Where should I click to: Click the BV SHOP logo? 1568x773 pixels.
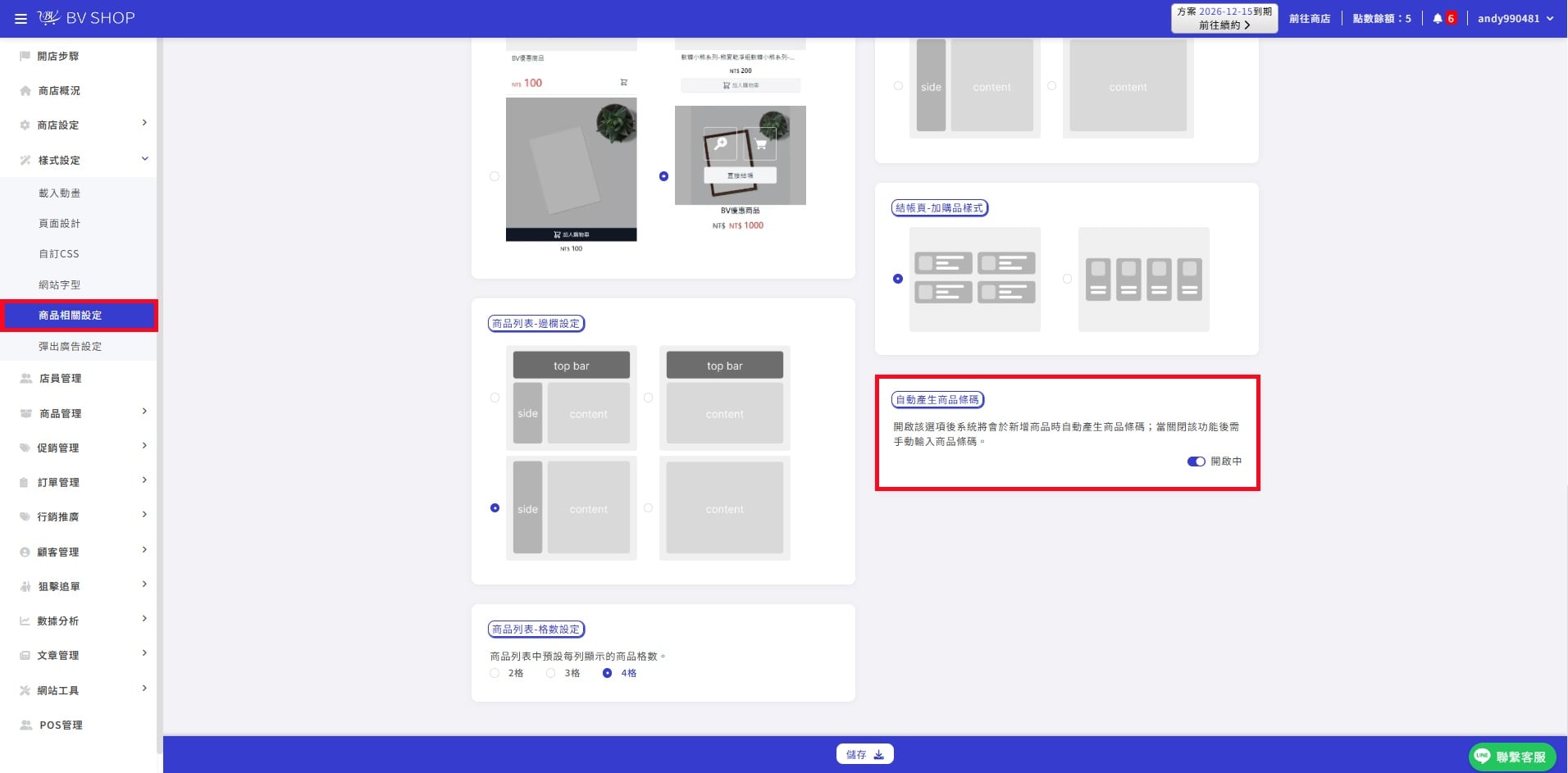(x=86, y=18)
